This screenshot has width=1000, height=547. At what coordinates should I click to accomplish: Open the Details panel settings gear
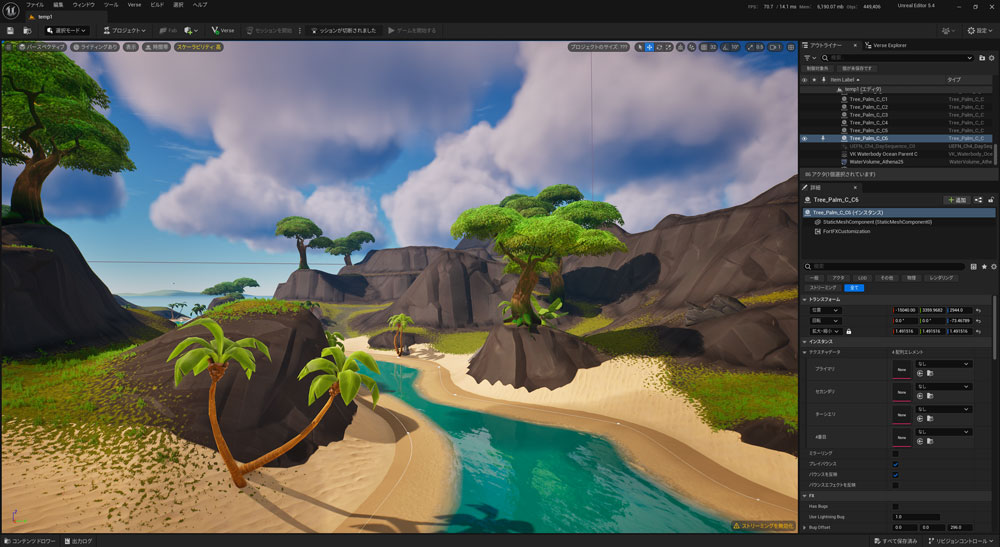click(994, 266)
